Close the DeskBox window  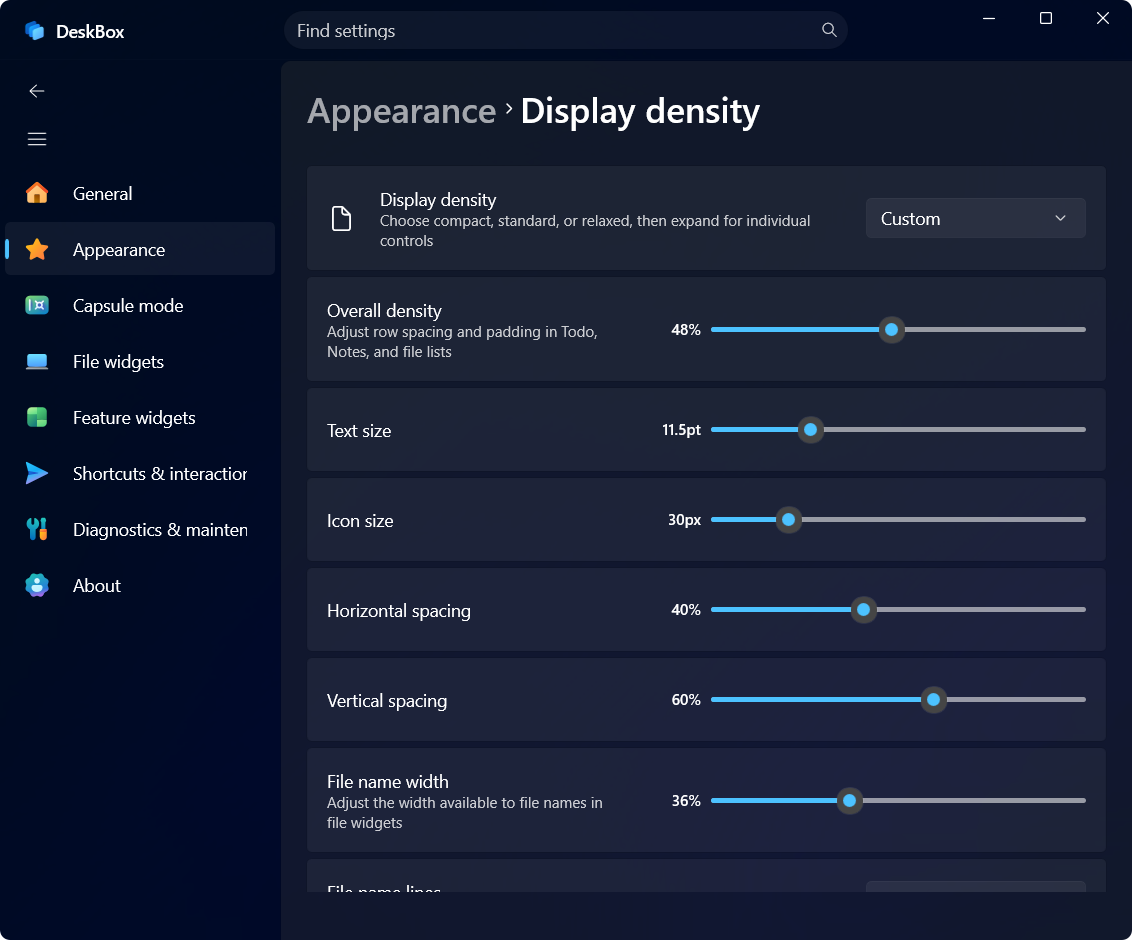pyautogui.click(x=1102, y=18)
